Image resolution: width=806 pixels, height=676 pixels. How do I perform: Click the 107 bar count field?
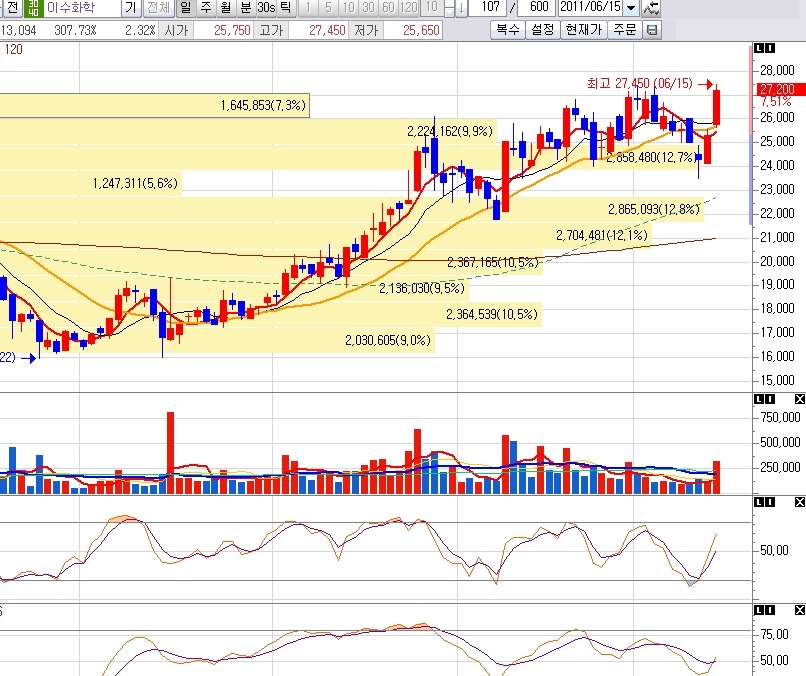click(489, 8)
